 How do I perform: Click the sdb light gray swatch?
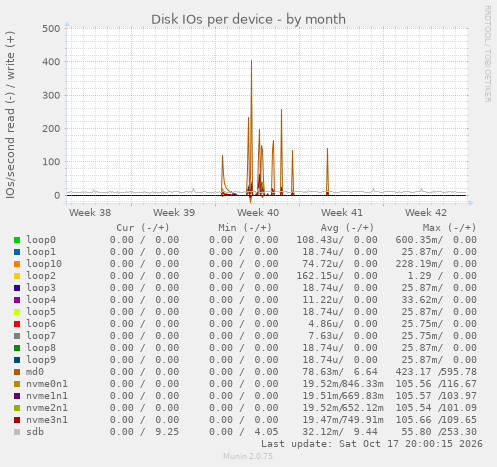coord(17,432)
